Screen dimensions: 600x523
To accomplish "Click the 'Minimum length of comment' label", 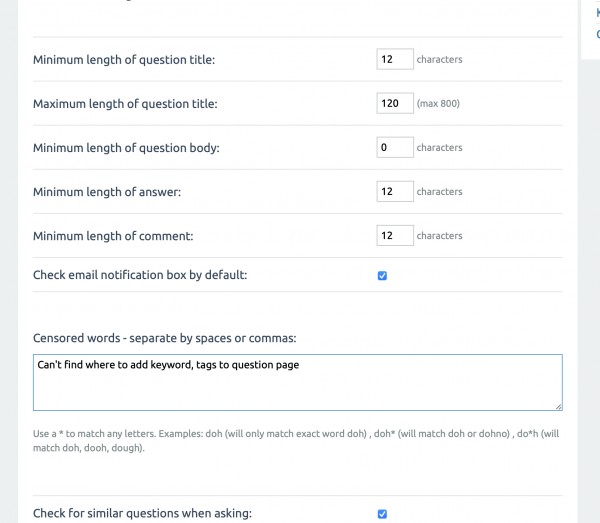I will coord(113,236).
